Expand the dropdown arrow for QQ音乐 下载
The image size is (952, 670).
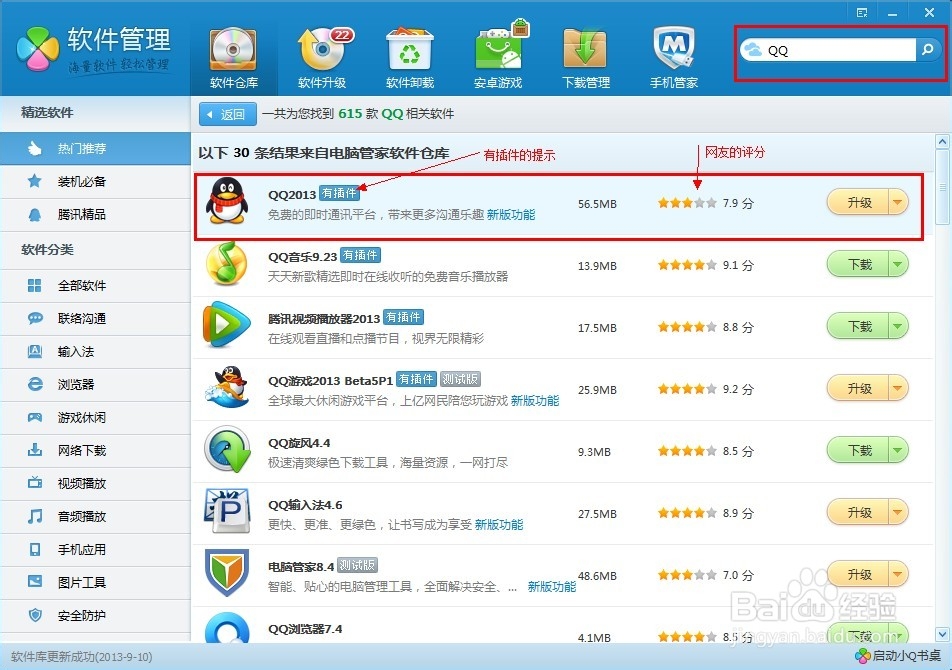coord(898,265)
